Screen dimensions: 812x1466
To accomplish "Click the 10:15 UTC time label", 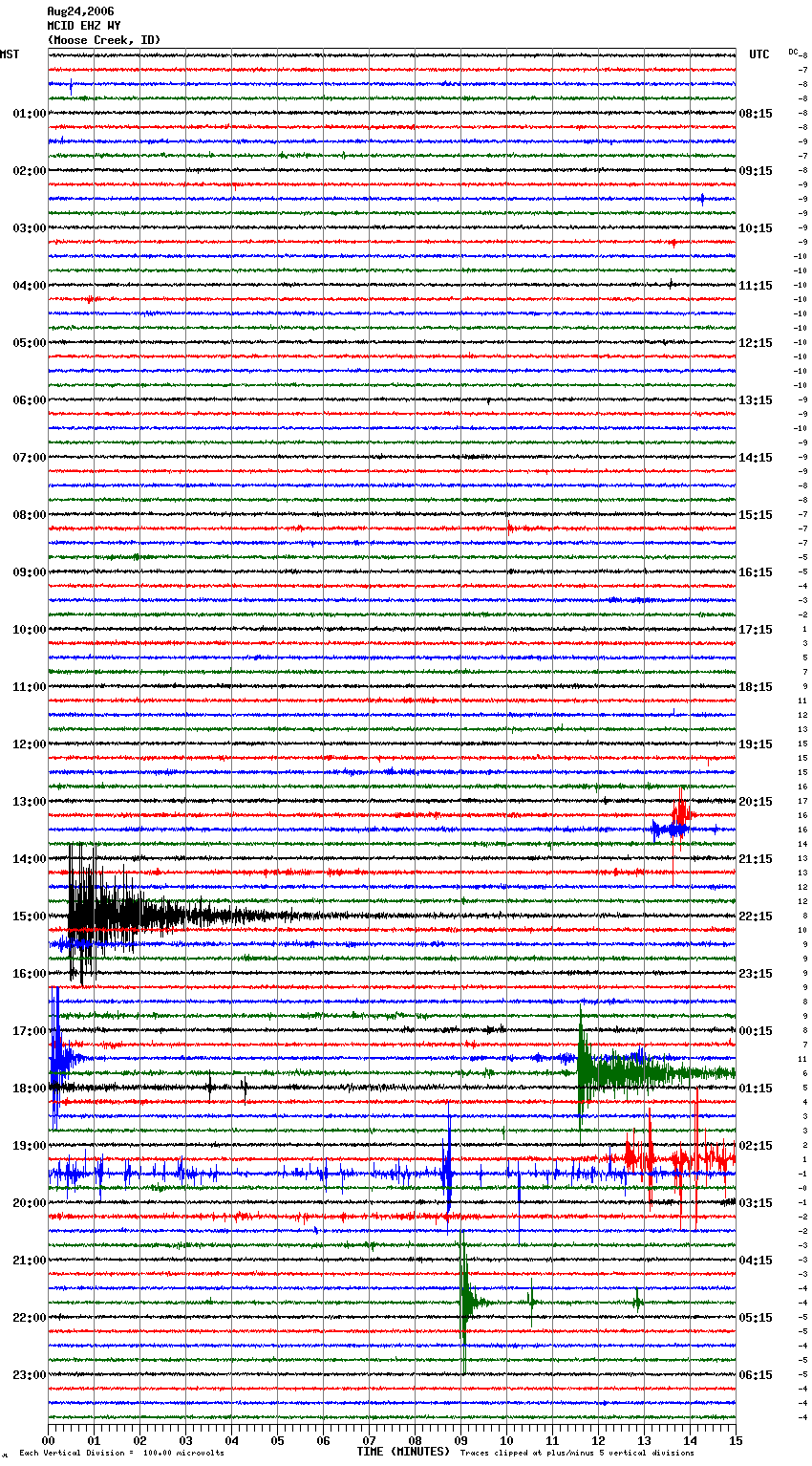I will coord(756,228).
